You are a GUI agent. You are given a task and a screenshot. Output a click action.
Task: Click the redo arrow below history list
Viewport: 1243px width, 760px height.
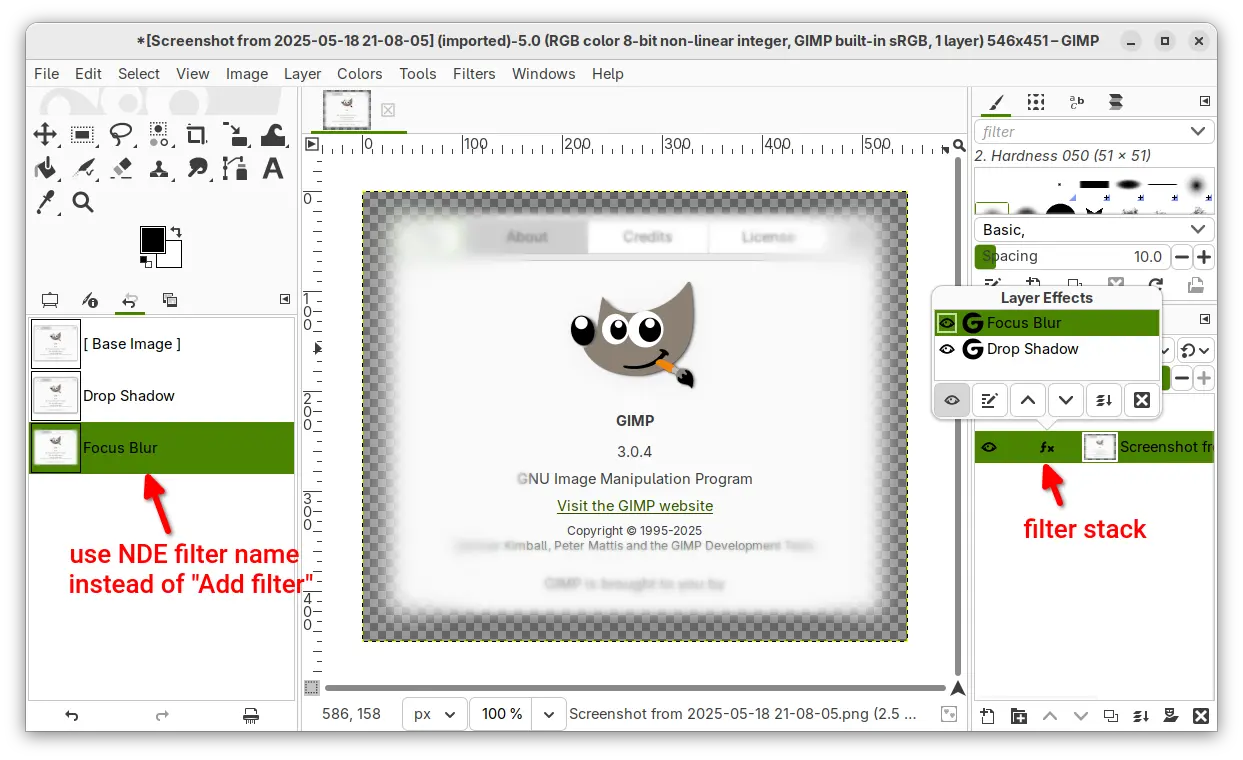pos(162,715)
